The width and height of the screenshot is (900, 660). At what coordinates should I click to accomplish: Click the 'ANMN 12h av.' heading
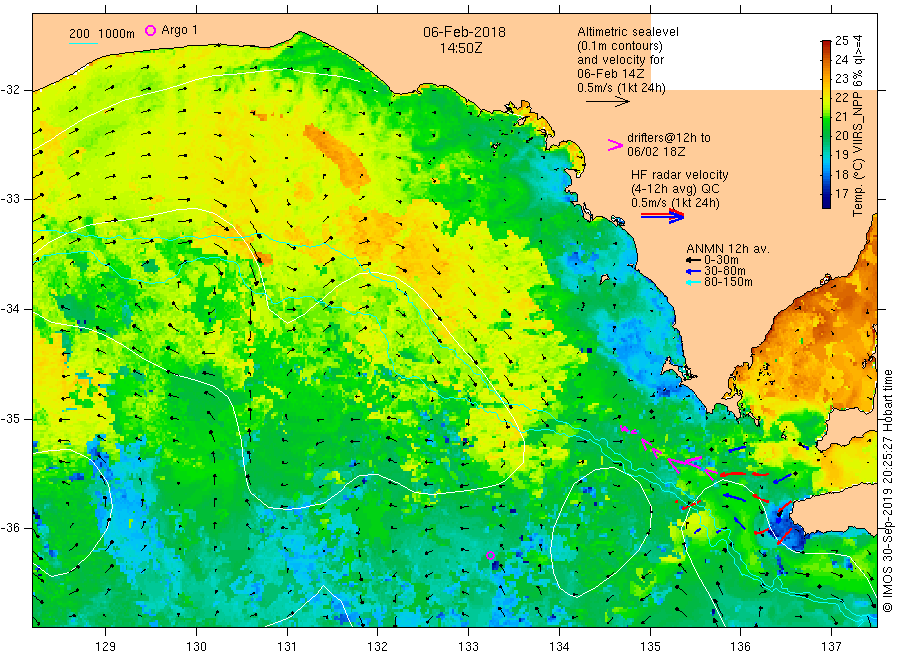pyautogui.click(x=728, y=249)
